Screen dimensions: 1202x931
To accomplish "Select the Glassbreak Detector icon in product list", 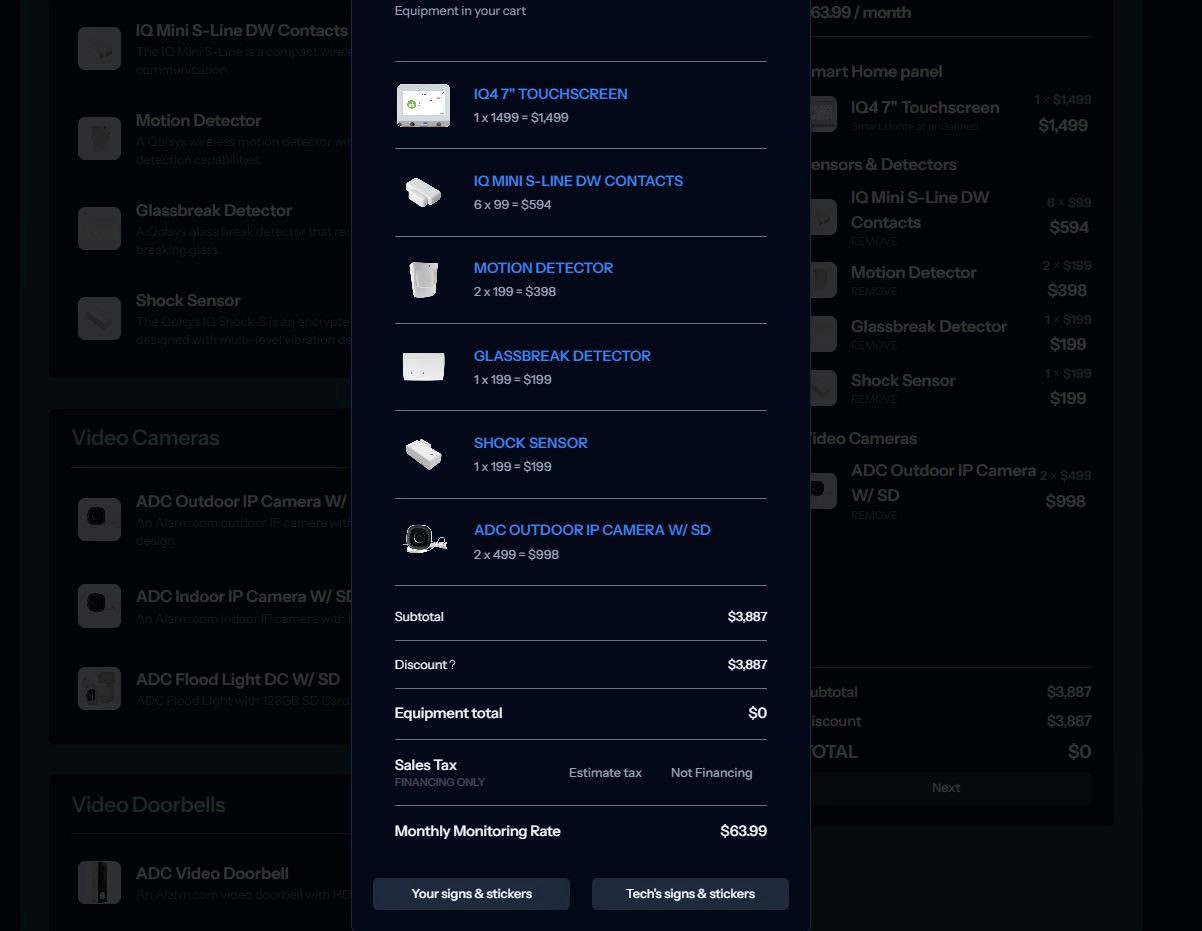I will (x=100, y=228).
